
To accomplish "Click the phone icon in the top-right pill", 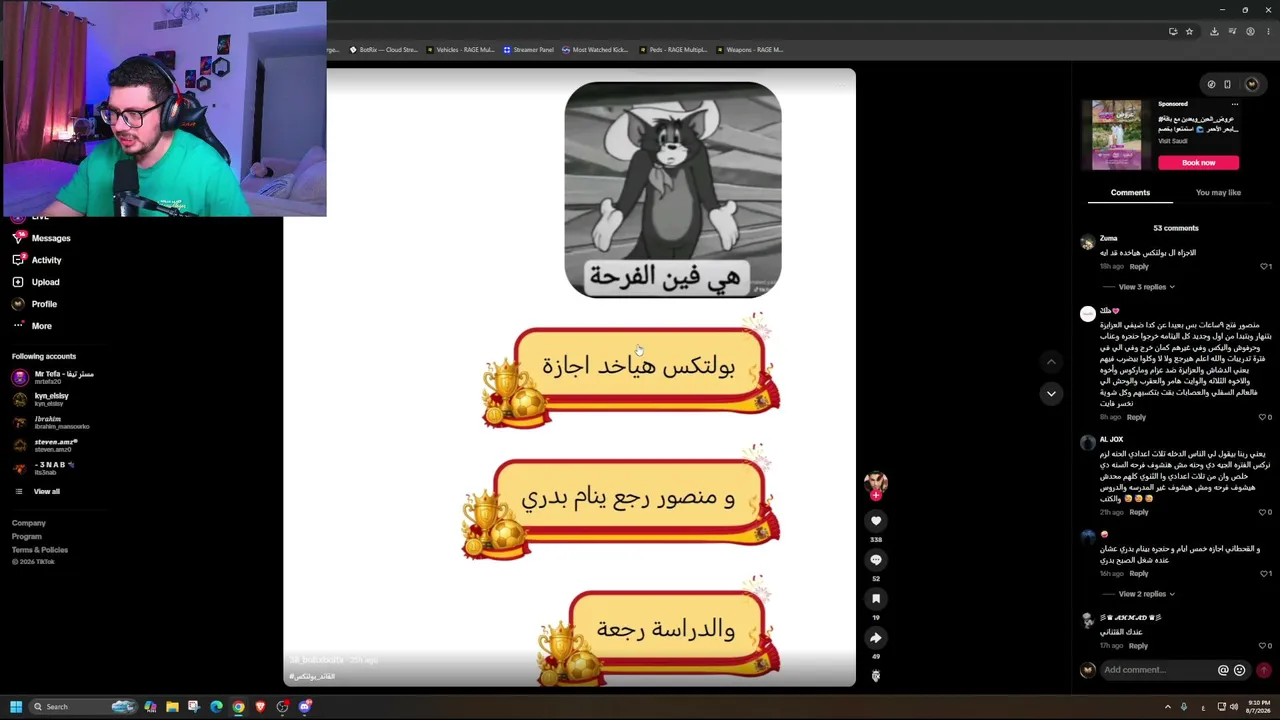I will (x=1228, y=84).
